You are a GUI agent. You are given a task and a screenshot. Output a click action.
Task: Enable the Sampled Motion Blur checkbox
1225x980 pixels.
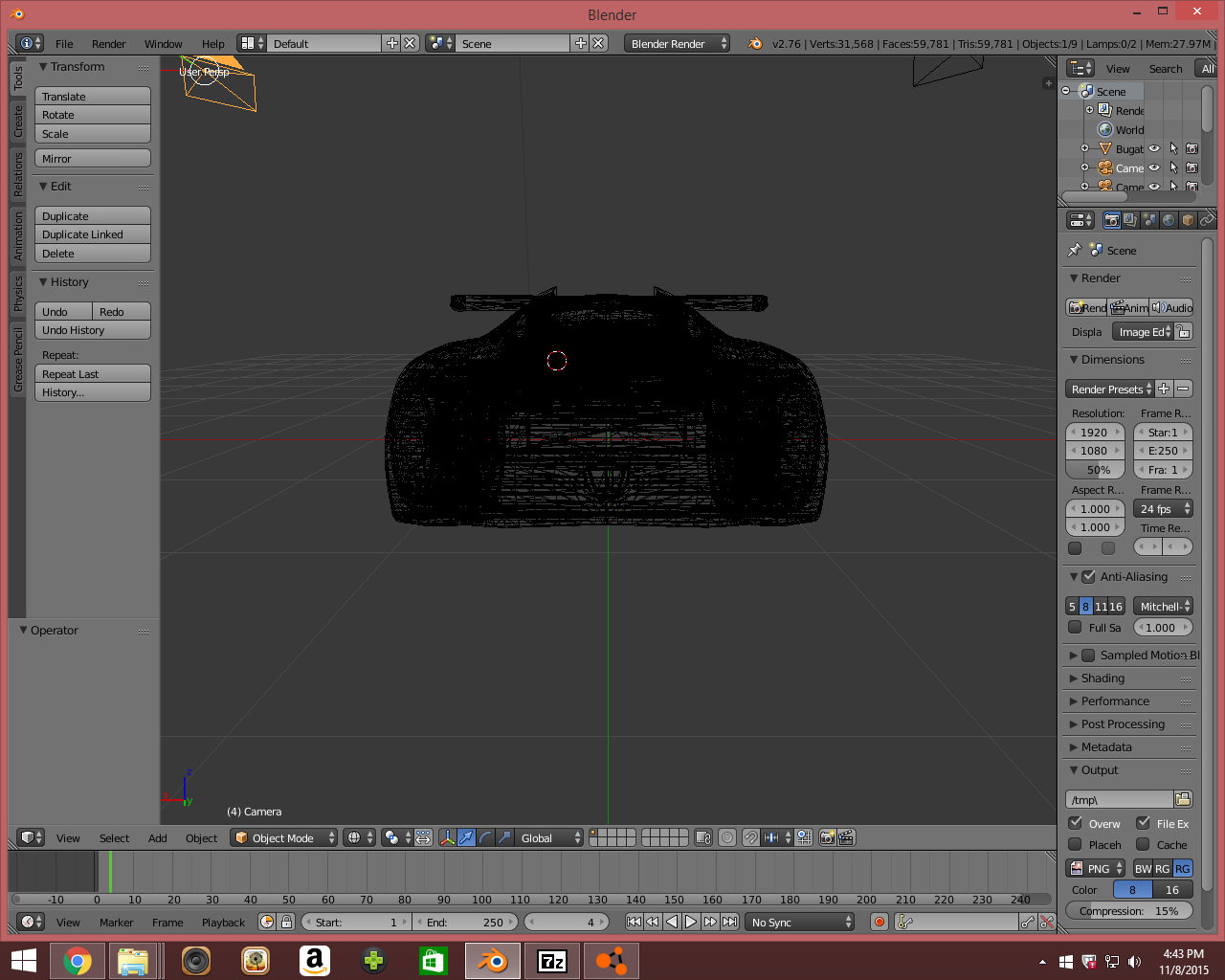pyautogui.click(x=1088, y=656)
